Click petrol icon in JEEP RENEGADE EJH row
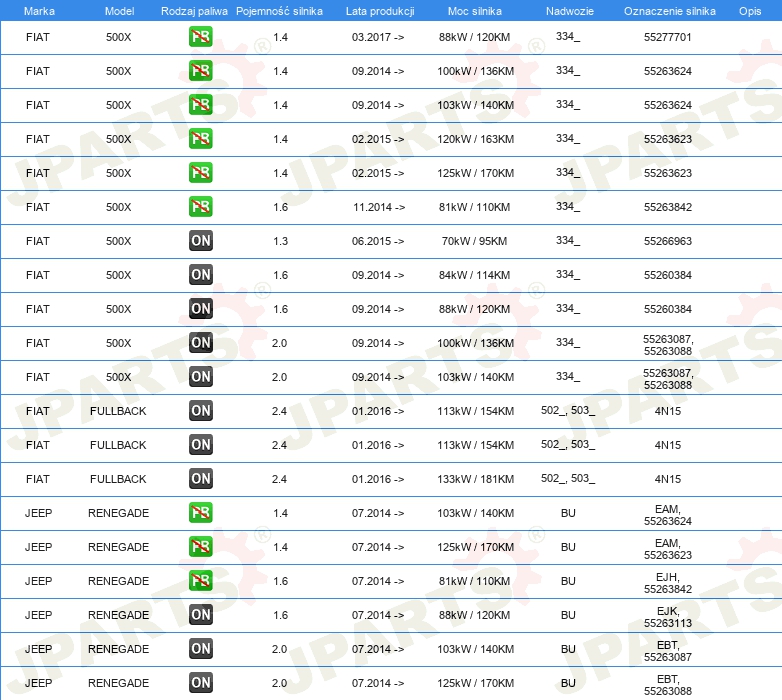Viewport: 782px width, 700px height. [x=200, y=580]
